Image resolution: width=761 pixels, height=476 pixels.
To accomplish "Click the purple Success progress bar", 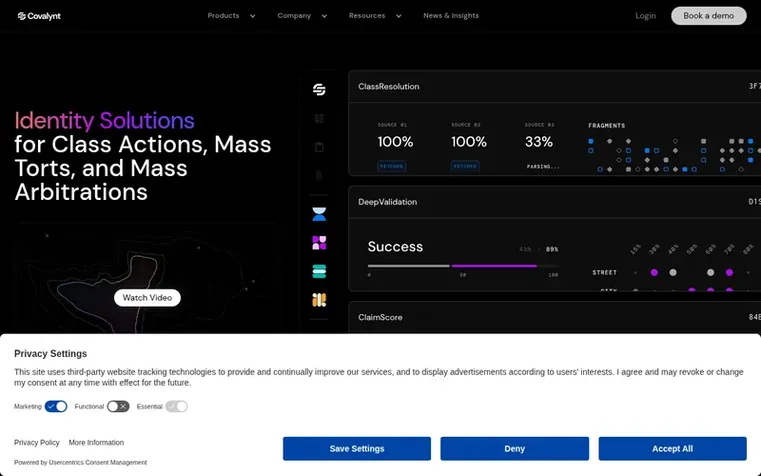I will coord(494,266).
